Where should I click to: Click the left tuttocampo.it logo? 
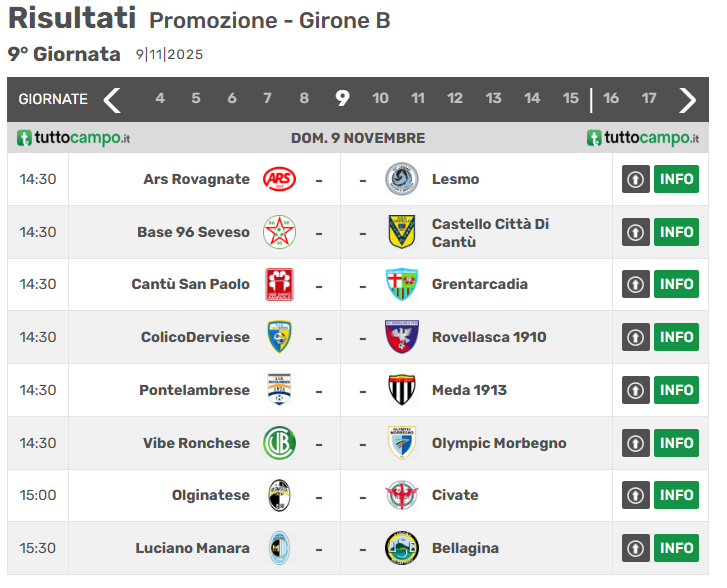(x=74, y=138)
